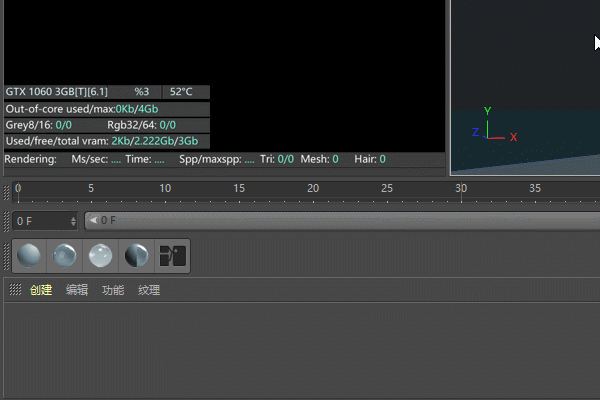
Task: Click the Spp/maxspp status entry
Action: 217,159
